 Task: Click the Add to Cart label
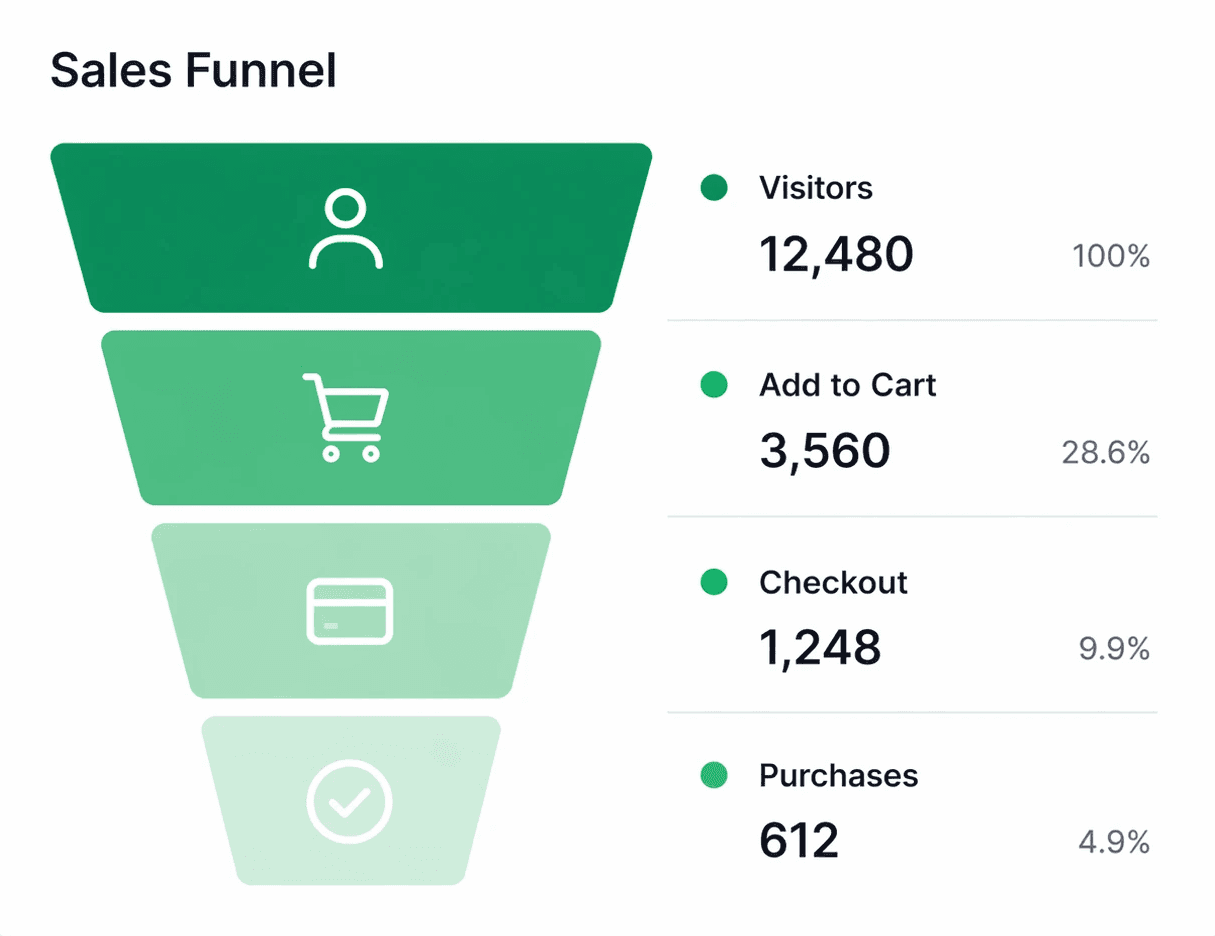(x=848, y=385)
